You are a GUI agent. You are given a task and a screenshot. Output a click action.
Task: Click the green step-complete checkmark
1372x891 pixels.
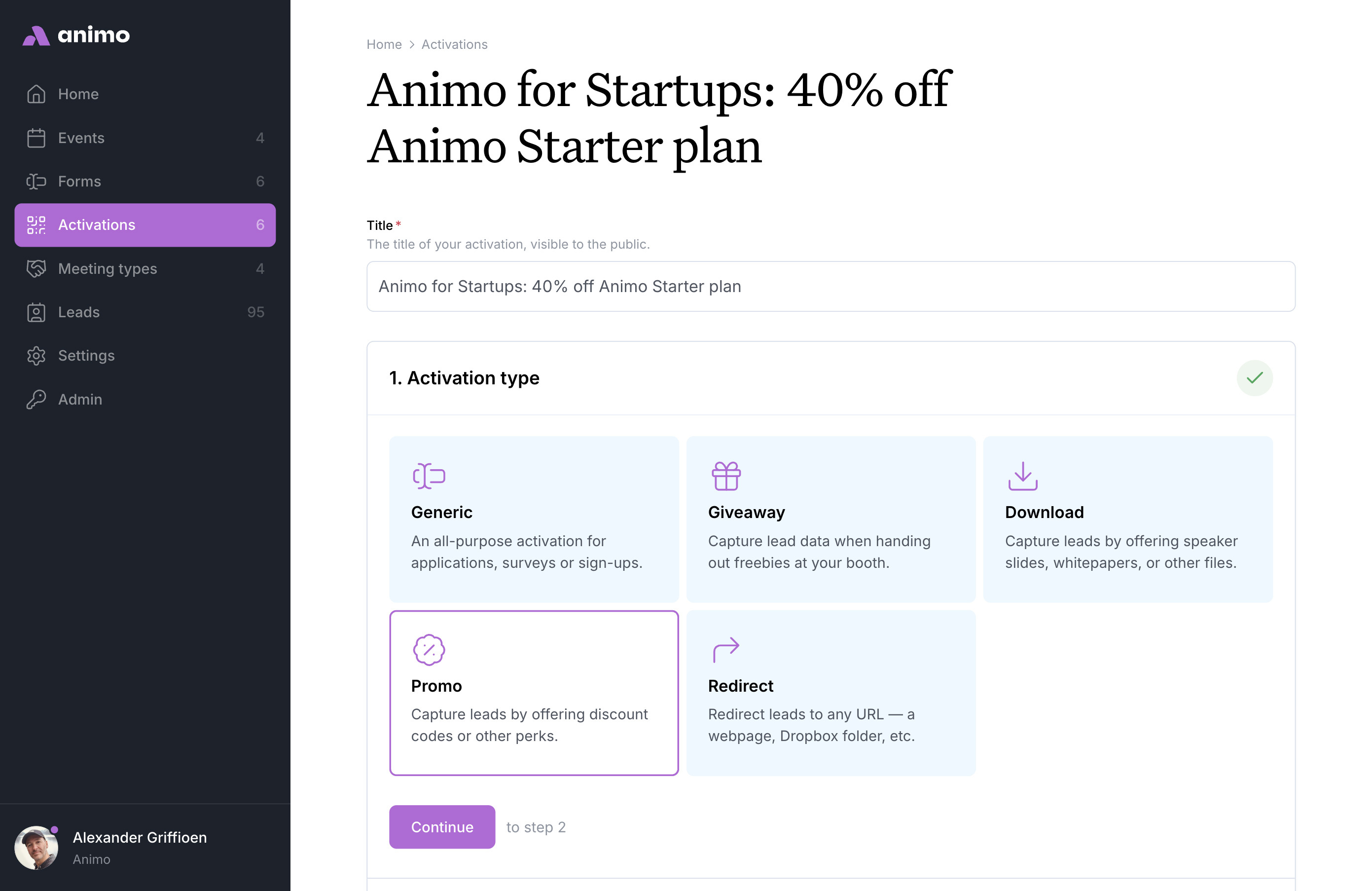pyautogui.click(x=1255, y=378)
